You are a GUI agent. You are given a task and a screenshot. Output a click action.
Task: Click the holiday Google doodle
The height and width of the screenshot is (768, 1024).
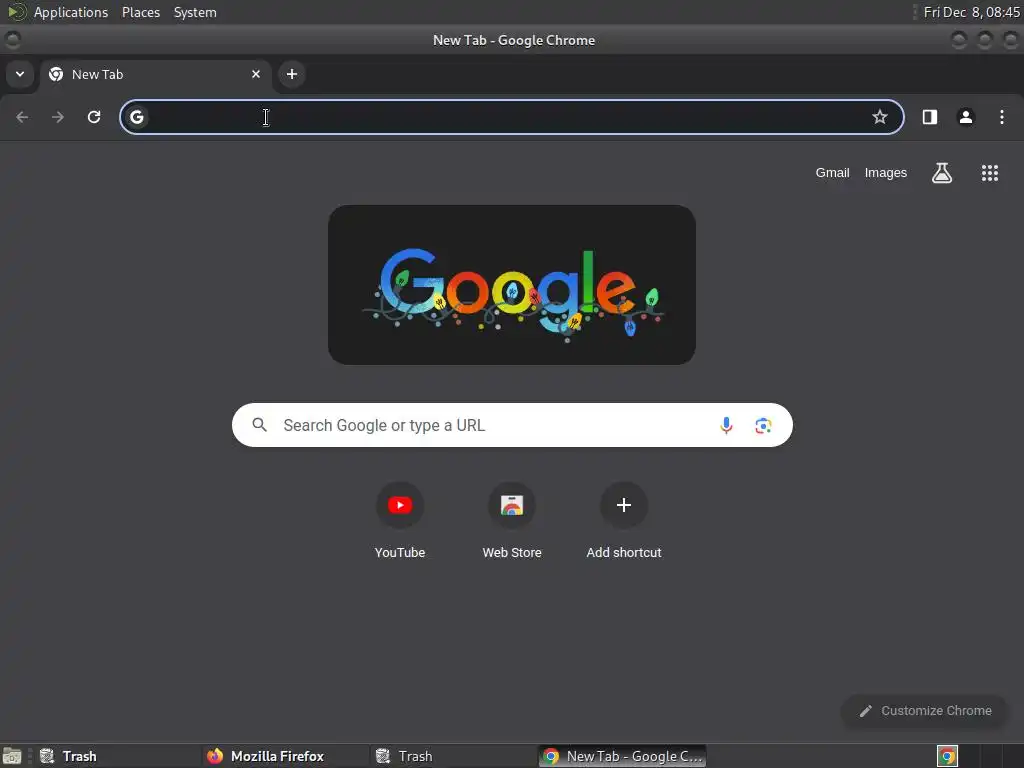click(x=512, y=285)
